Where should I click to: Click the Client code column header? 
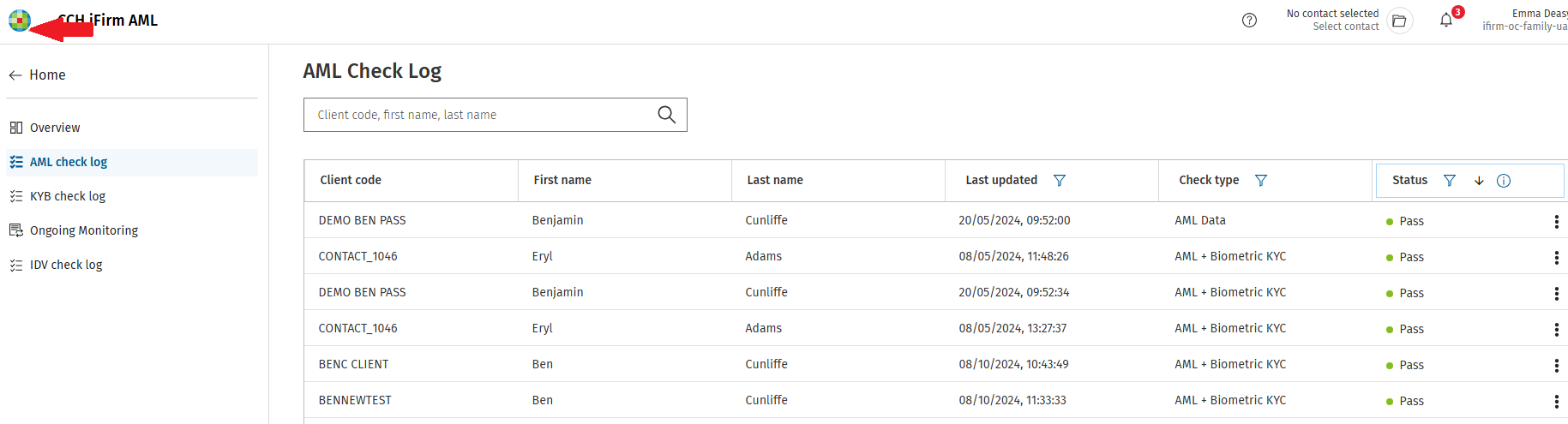pos(351,180)
